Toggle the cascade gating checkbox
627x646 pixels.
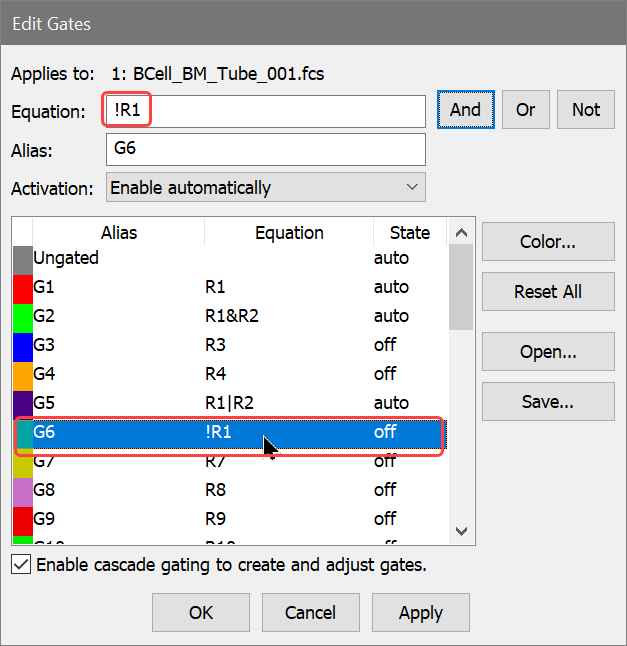[x=20, y=565]
